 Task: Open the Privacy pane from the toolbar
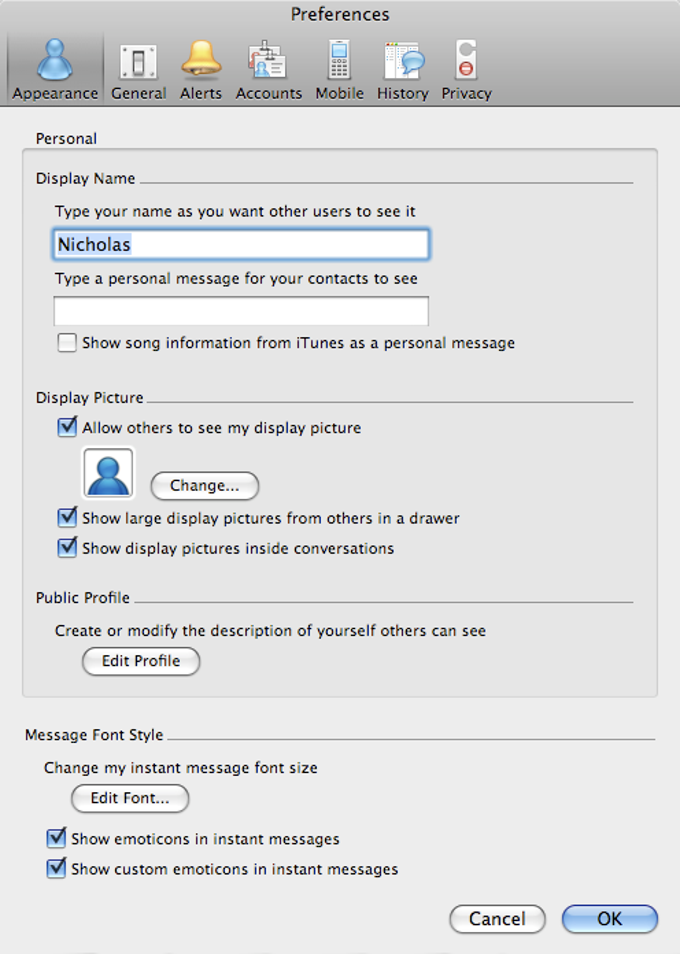click(465, 65)
